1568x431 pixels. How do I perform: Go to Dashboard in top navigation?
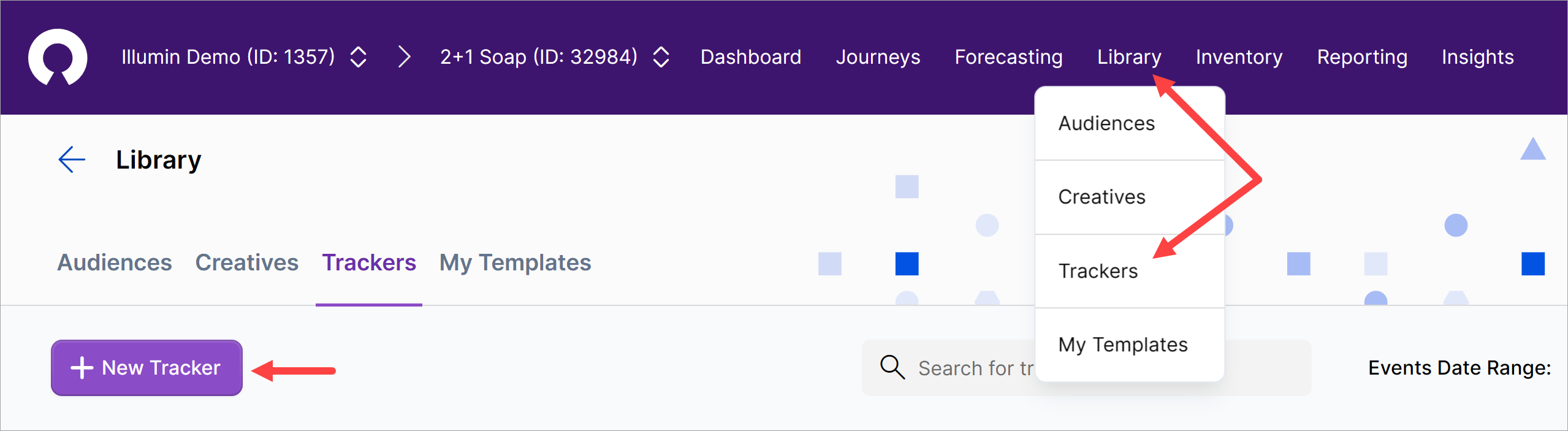750,57
